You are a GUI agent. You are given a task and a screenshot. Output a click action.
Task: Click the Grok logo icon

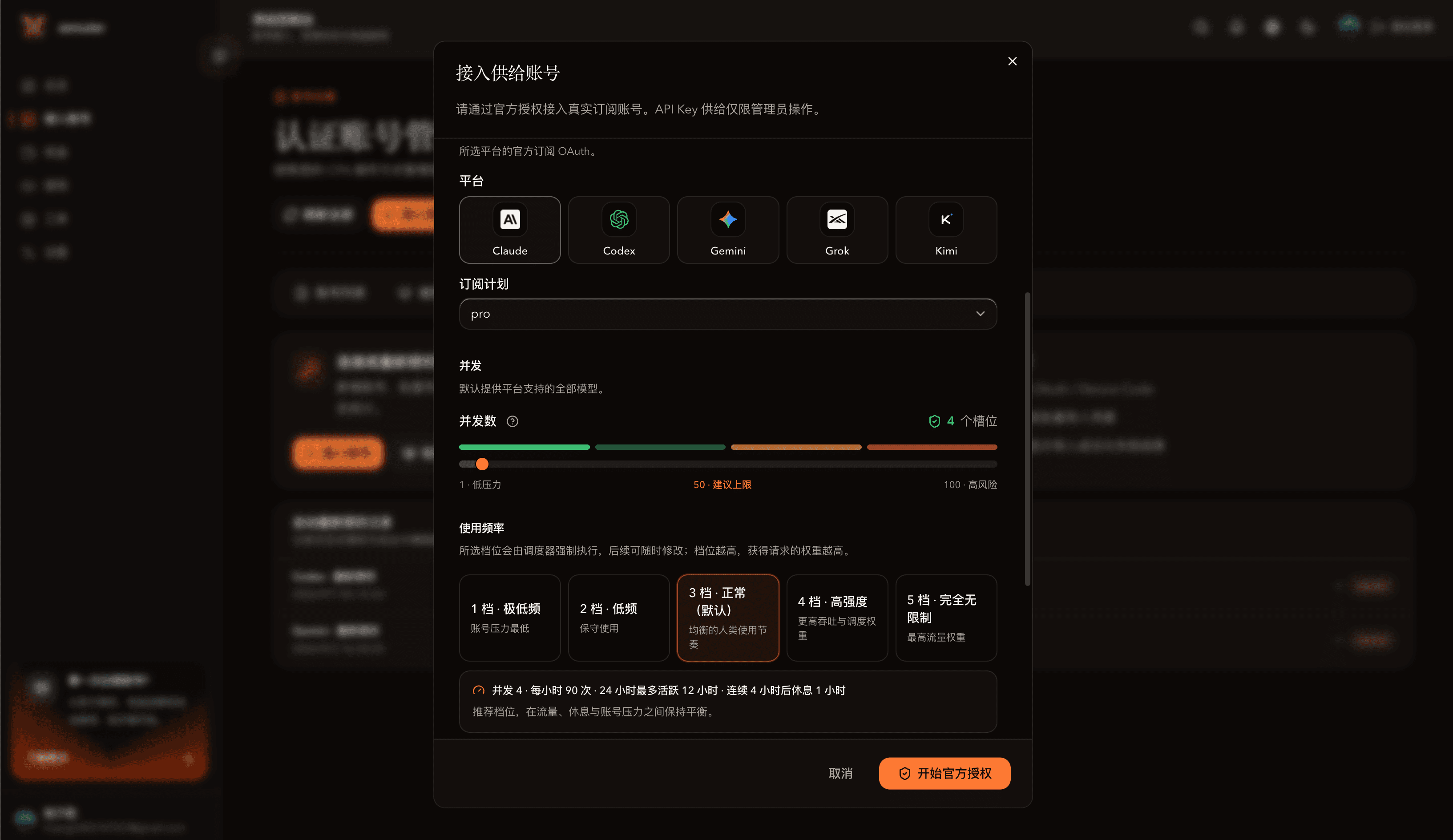tap(837, 219)
